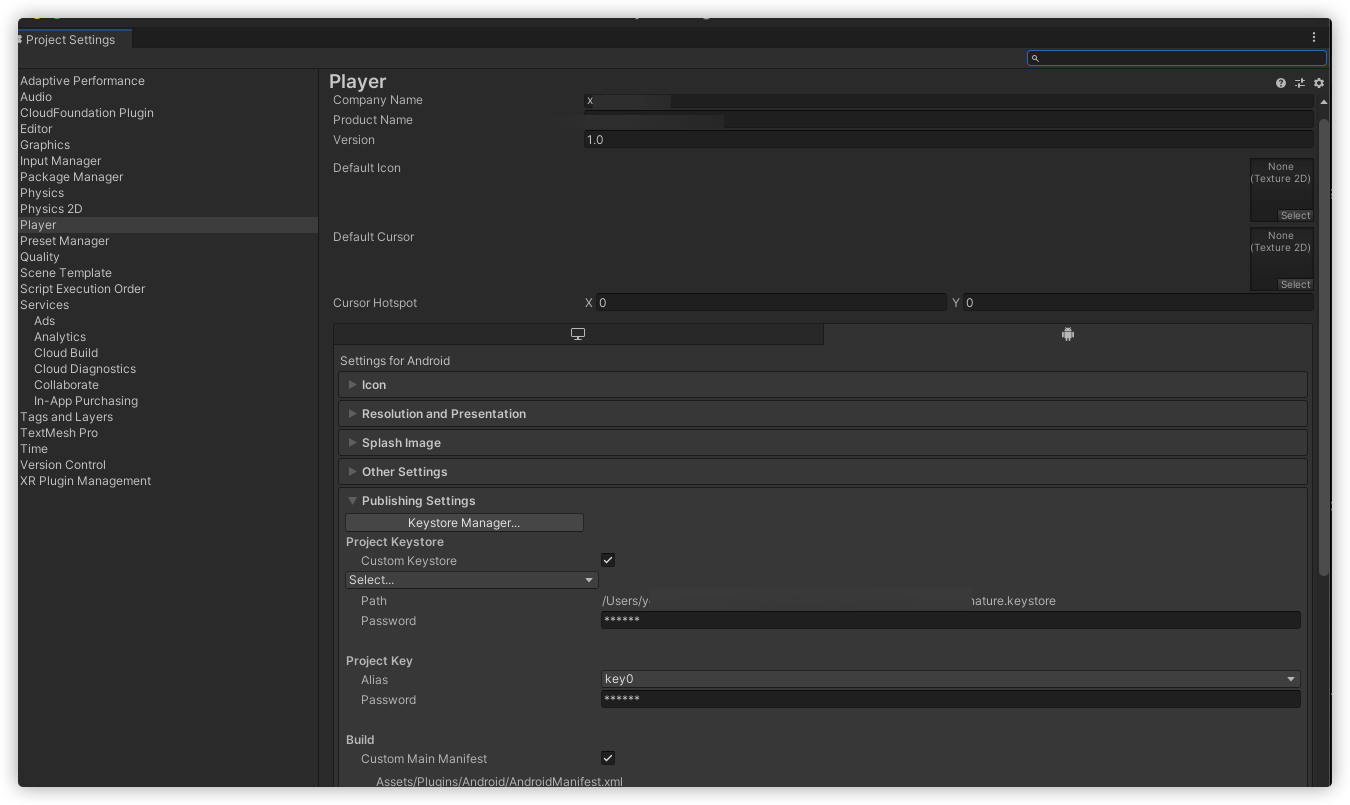Click the Project Settings tab
The height and width of the screenshot is (805, 1350).
(x=72, y=40)
